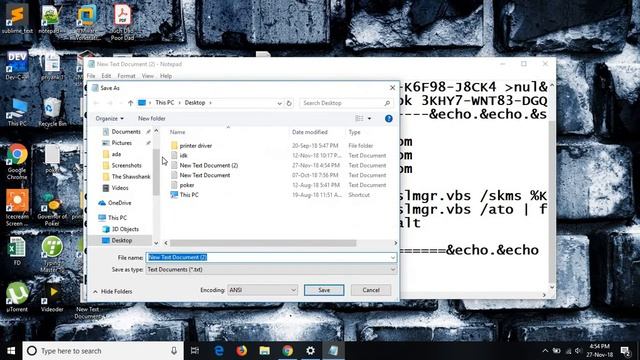This screenshot has width=640, height=360.
Task: Sort files by the Name column header
Action: [x=178, y=132]
